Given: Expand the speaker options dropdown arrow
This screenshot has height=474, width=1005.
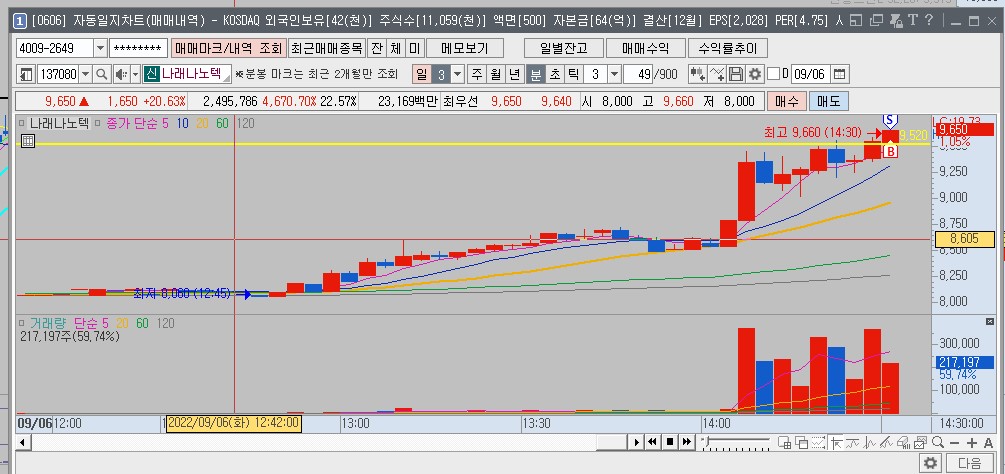Looking at the screenshot, I should click(x=135, y=74).
